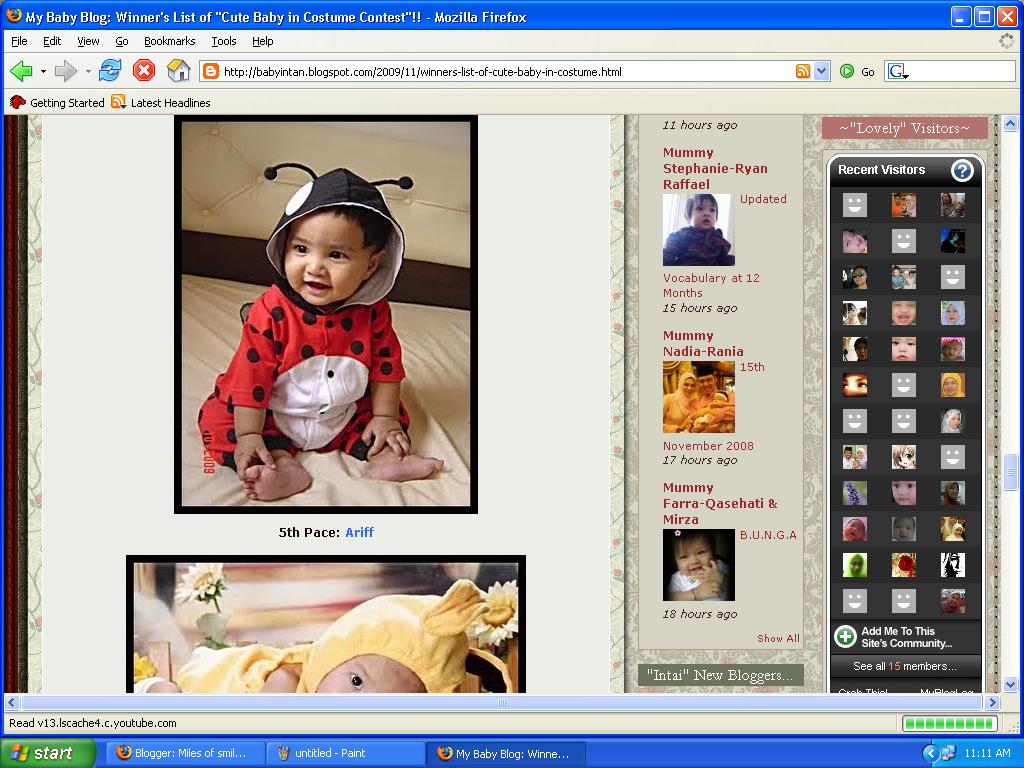
Task: Open Forward button history dropdown arrow
Action: pos(88,71)
